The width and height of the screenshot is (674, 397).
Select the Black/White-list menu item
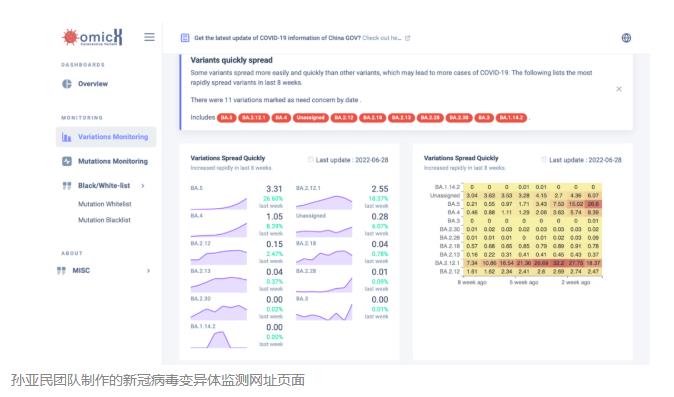(x=104, y=186)
